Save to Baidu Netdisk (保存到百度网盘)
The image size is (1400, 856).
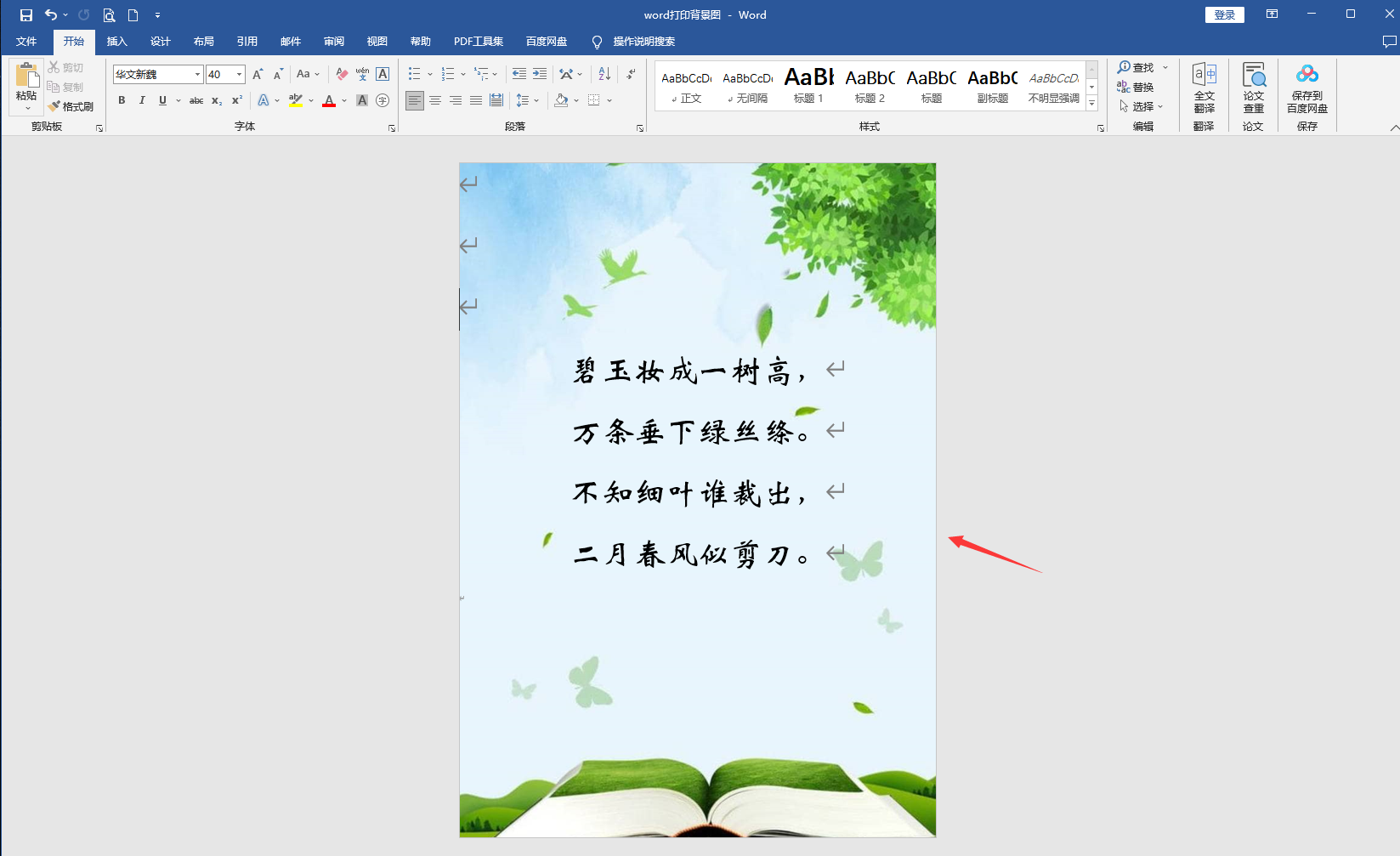tap(1307, 88)
